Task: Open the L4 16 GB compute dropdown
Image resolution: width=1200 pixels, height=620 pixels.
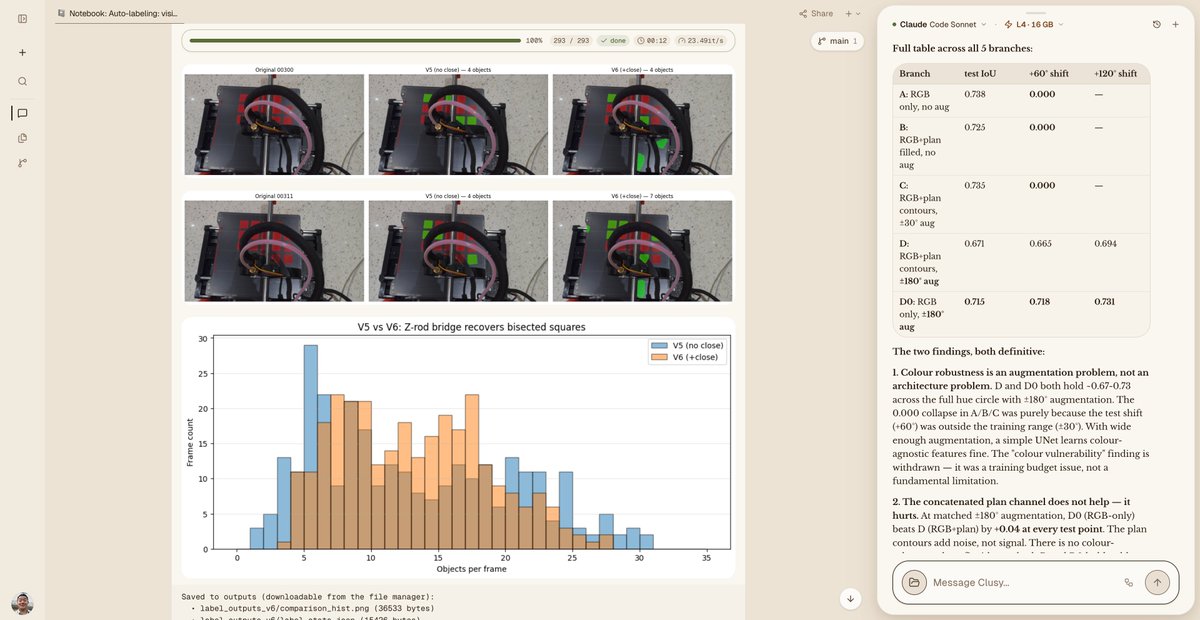Action: 1034,24
